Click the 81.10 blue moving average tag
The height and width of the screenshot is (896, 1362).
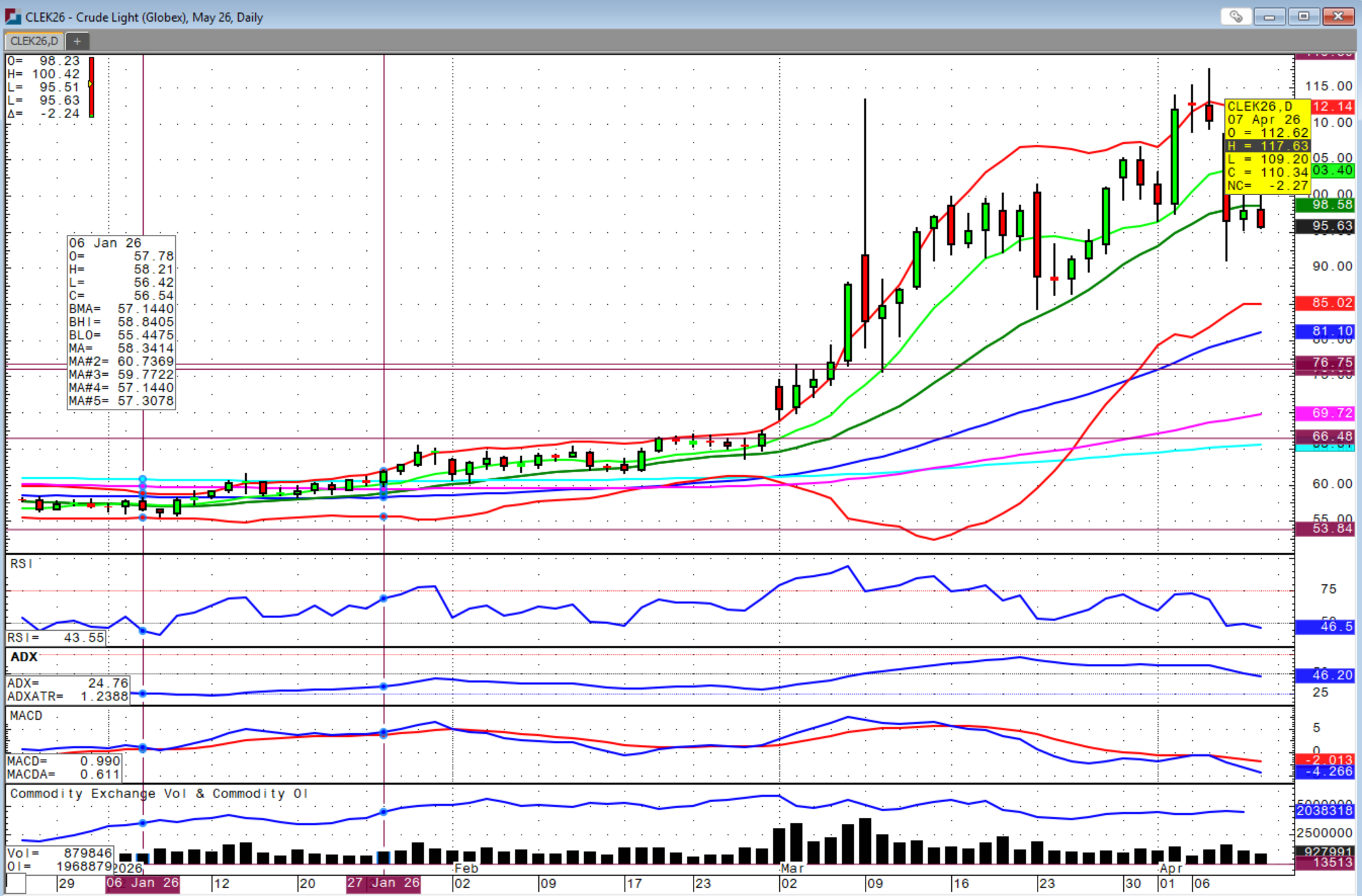click(x=1325, y=331)
